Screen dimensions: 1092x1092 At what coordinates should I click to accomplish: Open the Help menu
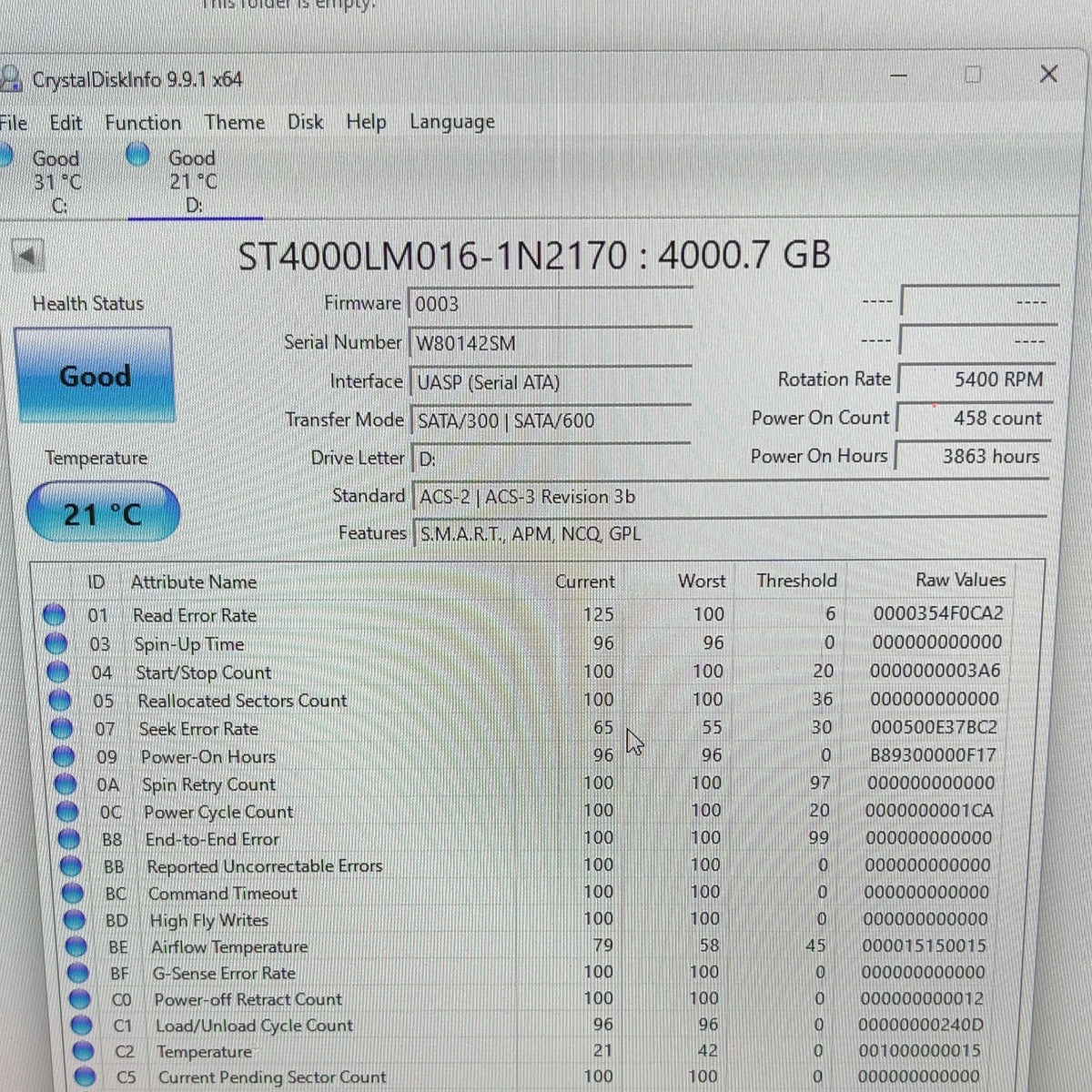pyautogui.click(x=366, y=122)
